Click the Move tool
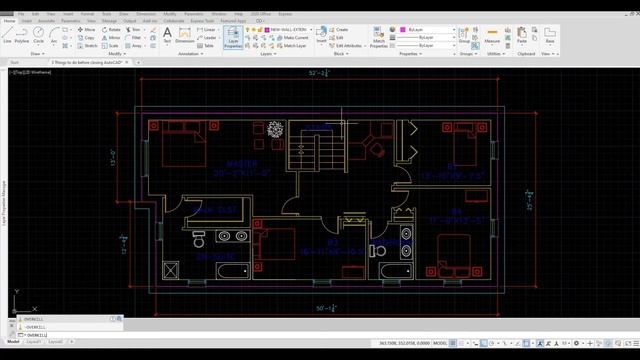This screenshot has width=640, height=360. (87, 30)
